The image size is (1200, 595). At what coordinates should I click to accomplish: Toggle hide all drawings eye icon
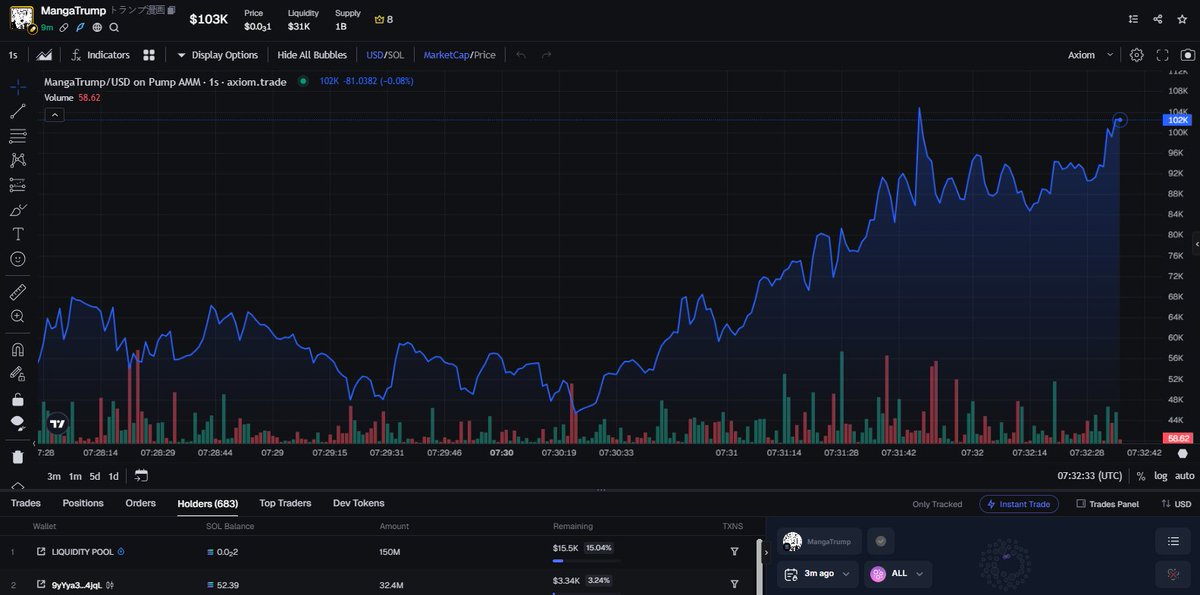(18, 423)
